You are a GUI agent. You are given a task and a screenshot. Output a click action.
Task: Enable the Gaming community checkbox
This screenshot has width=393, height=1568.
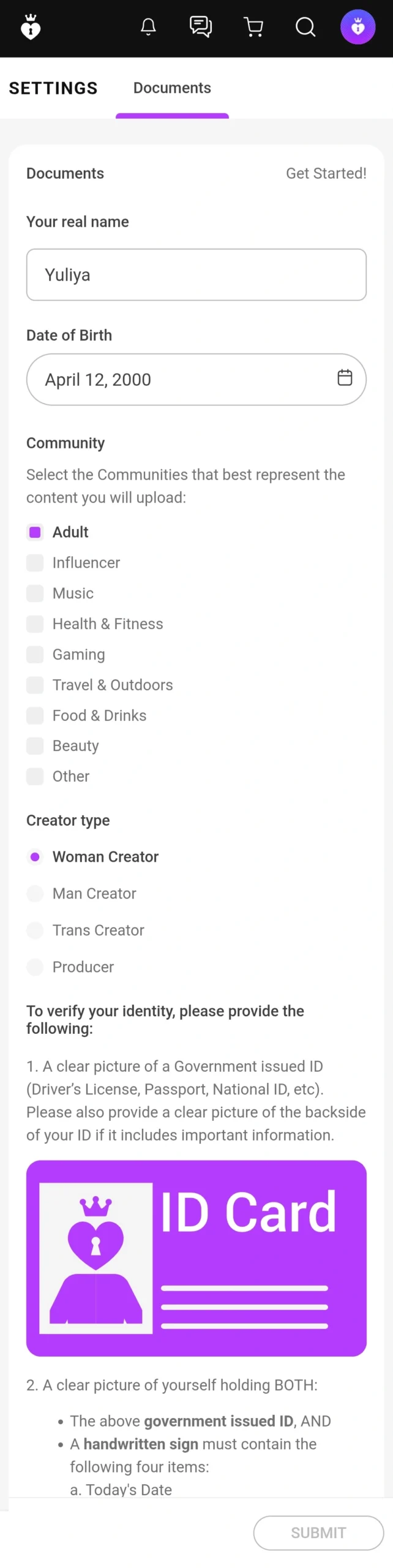pos(35,655)
